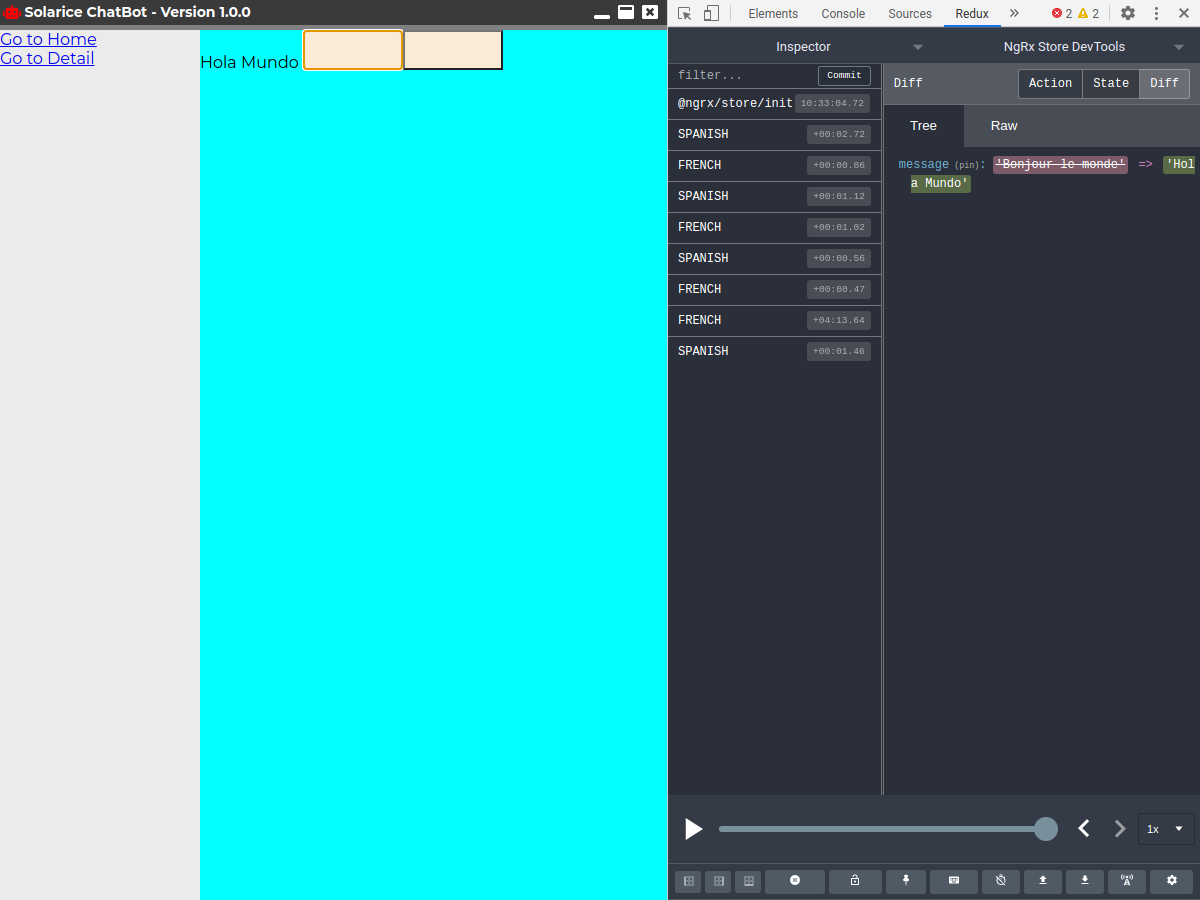This screenshot has width=1200, height=900.
Task: Pin the message property in the Diff view
Action: [966, 164]
